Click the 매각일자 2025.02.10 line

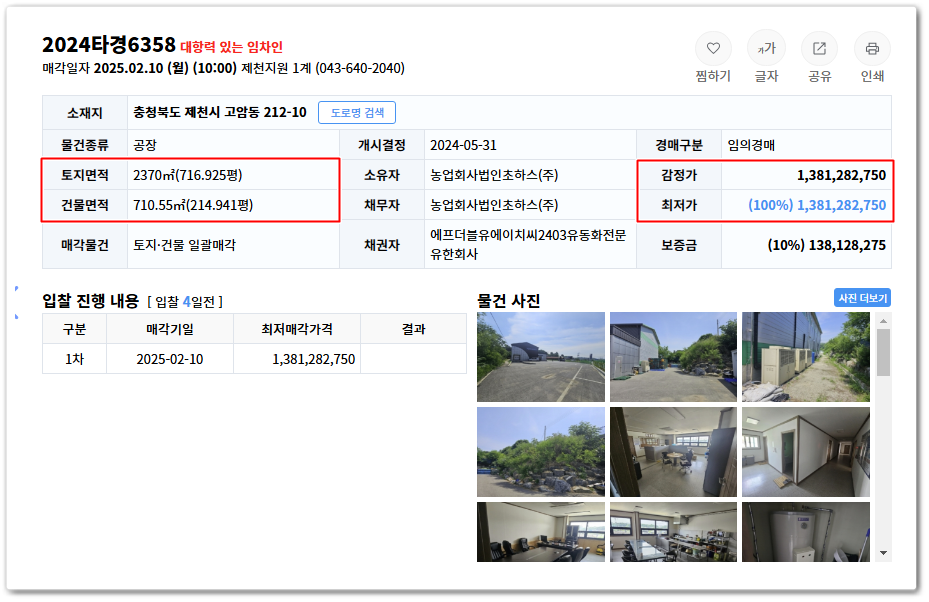(223, 69)
